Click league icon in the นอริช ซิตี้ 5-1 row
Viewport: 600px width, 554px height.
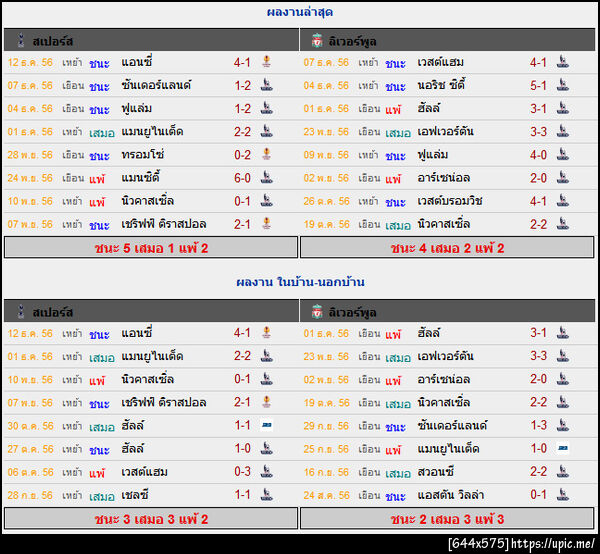click(562, 85)
